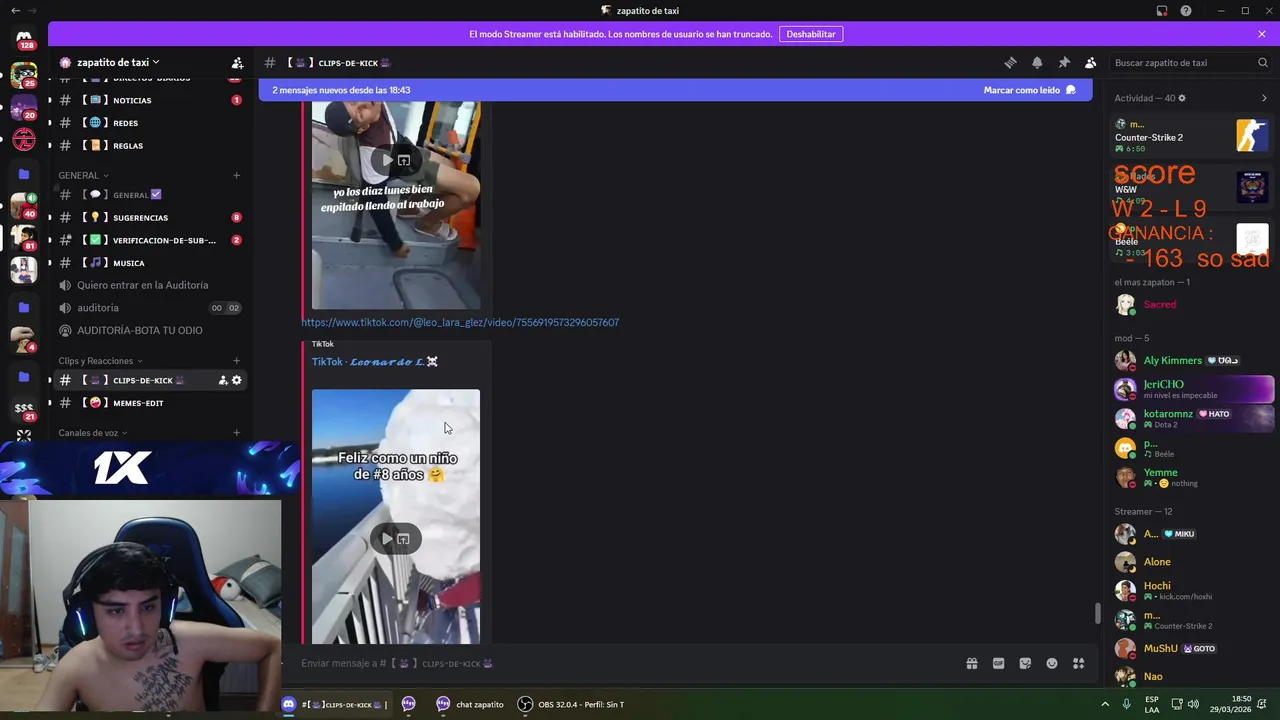This screenshot has width=1280, height=720.
Task: Show hidden tray icons chevron
Action: click(1105, 704)
